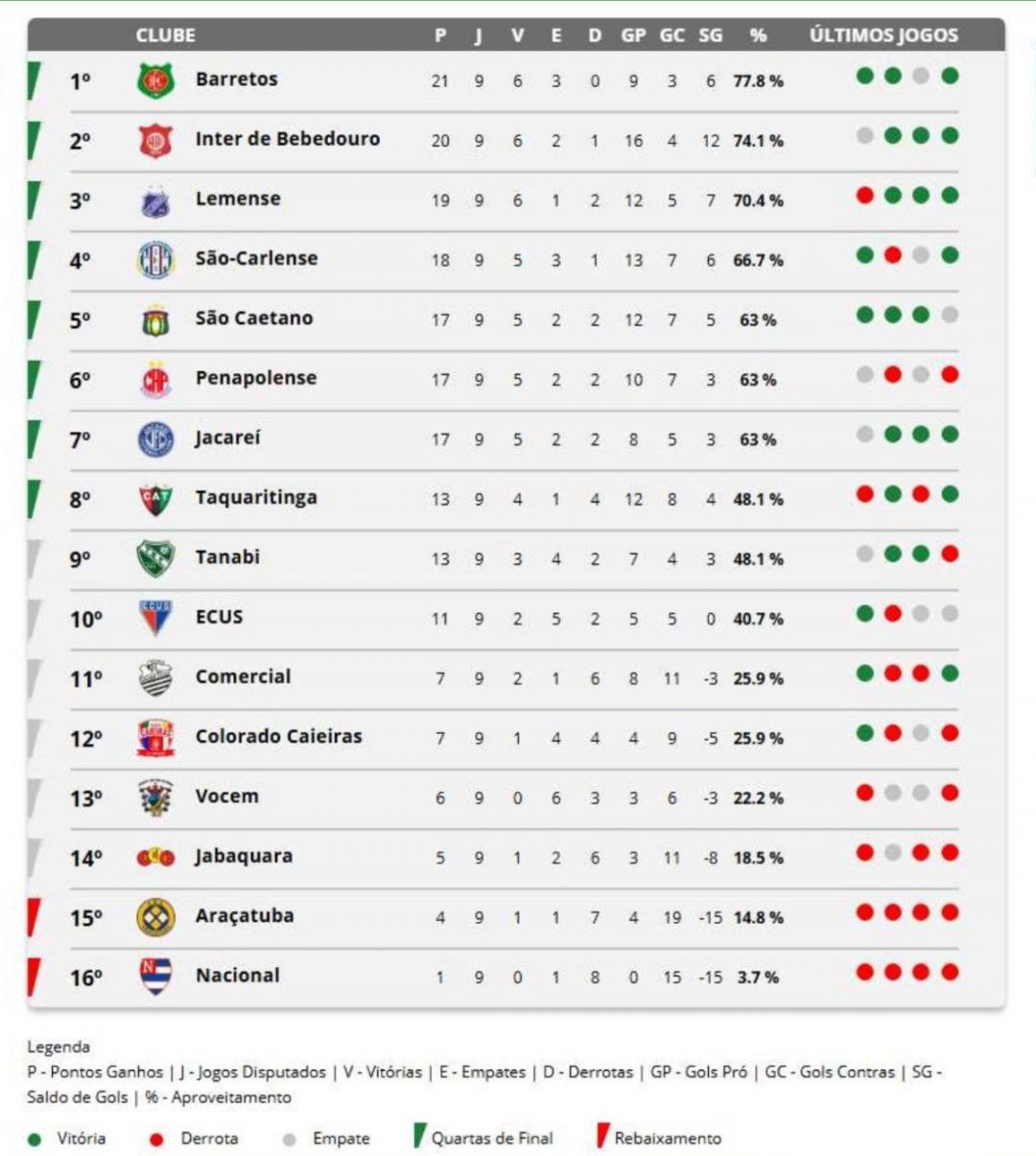This screenshot has width=1036, height=1156.
Task: Click the Araçatuba round badge
Action: tap(154, 917)
